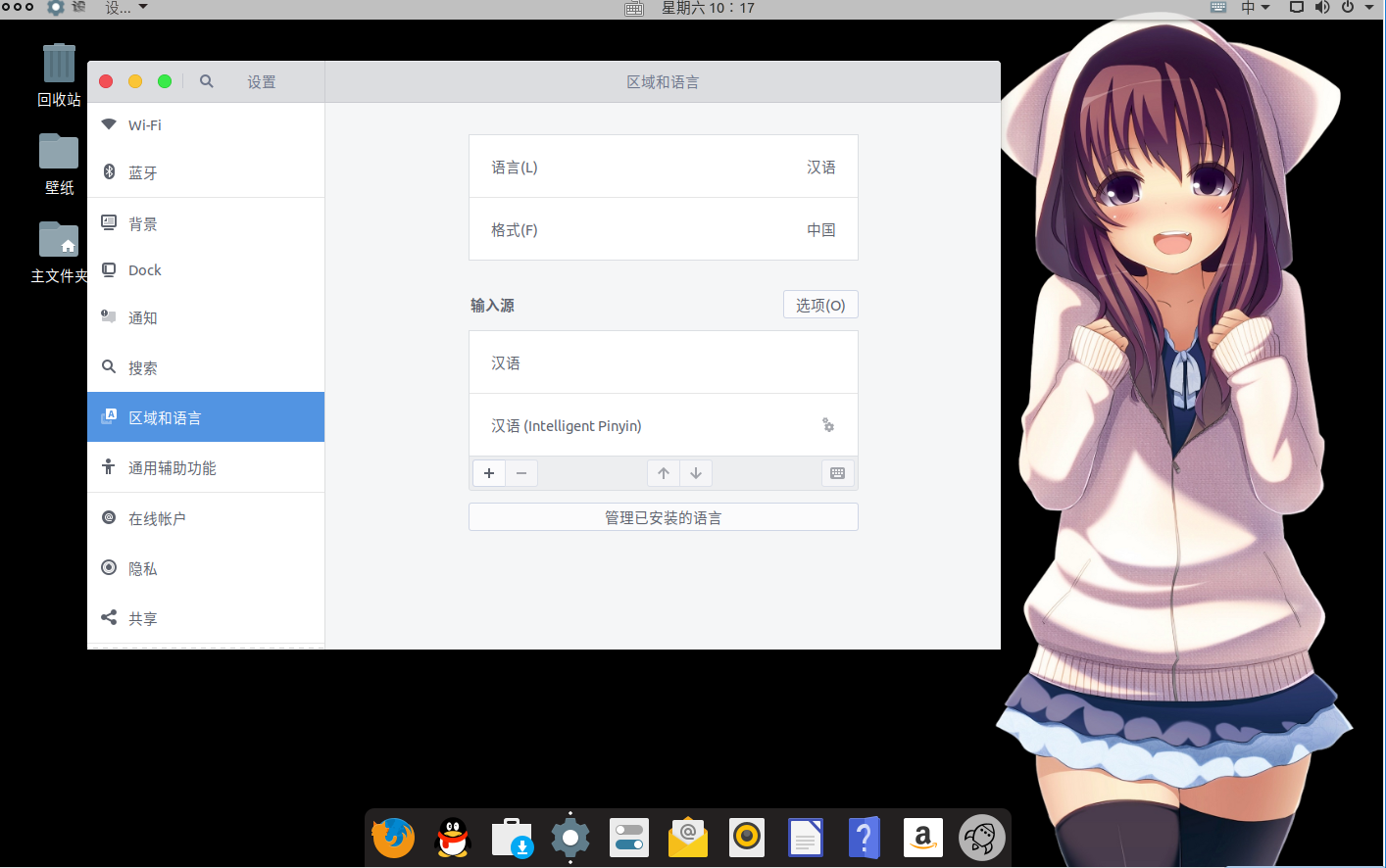Screen dimensions: 1386x868
Task: Open 通用辅助功能 accessibility panel
Action: (206, 467)
